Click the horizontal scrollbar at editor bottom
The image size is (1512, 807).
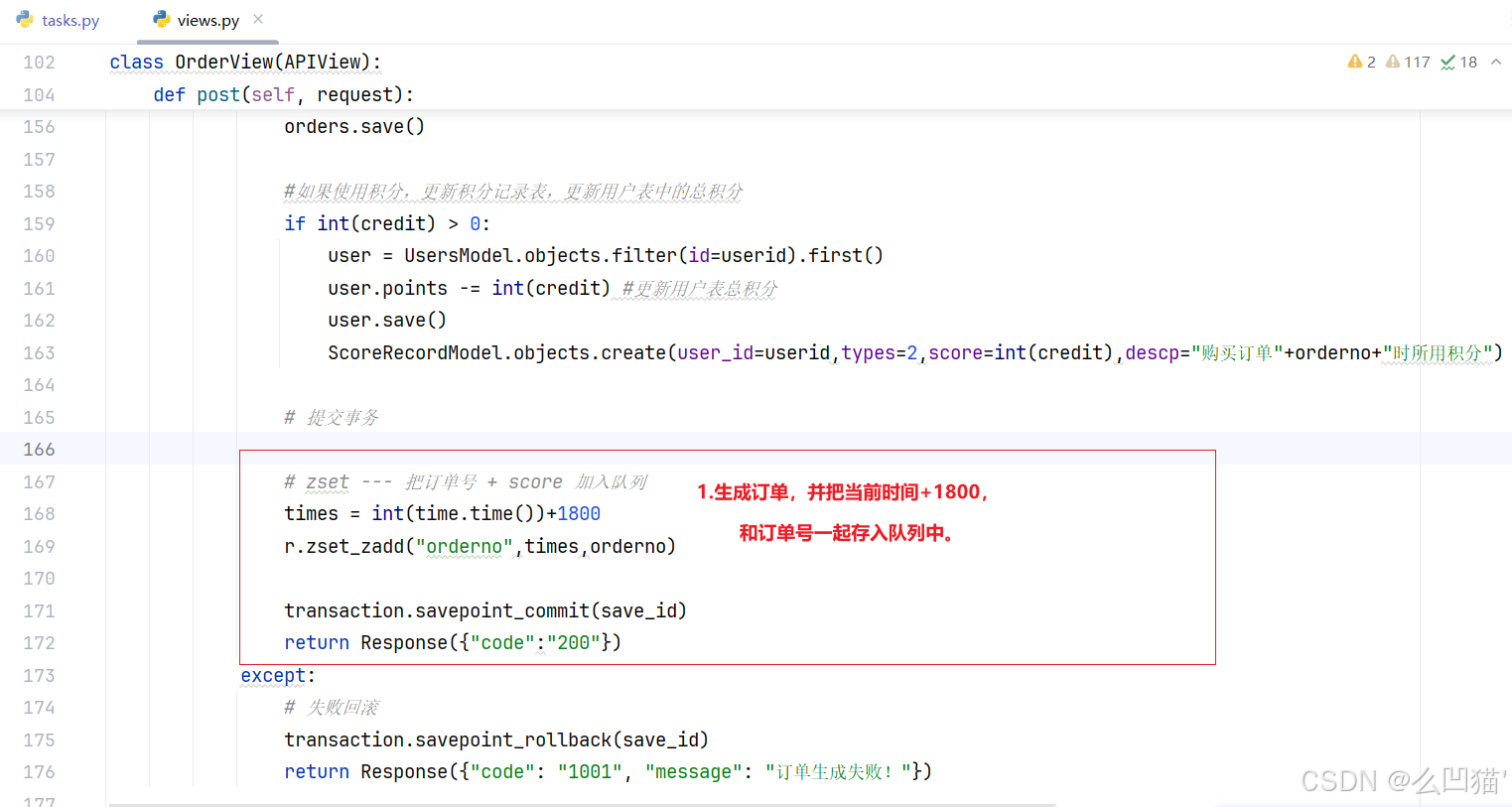(582, 804)
